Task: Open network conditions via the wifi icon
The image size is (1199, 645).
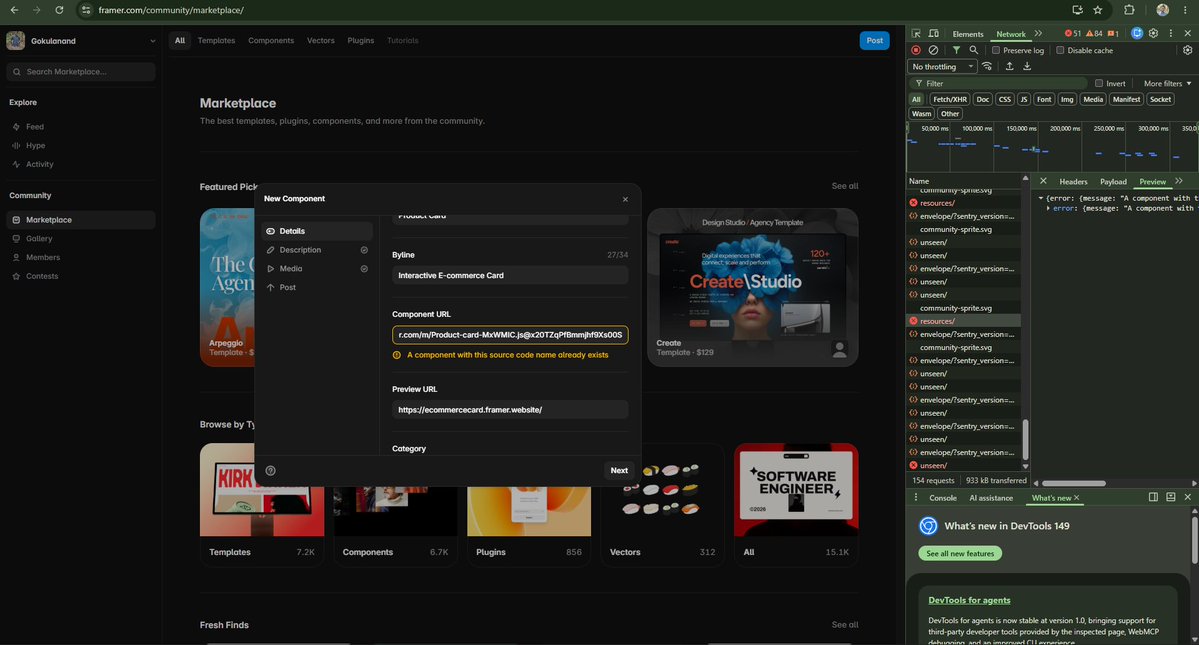Action: click(x=987, y=66)
